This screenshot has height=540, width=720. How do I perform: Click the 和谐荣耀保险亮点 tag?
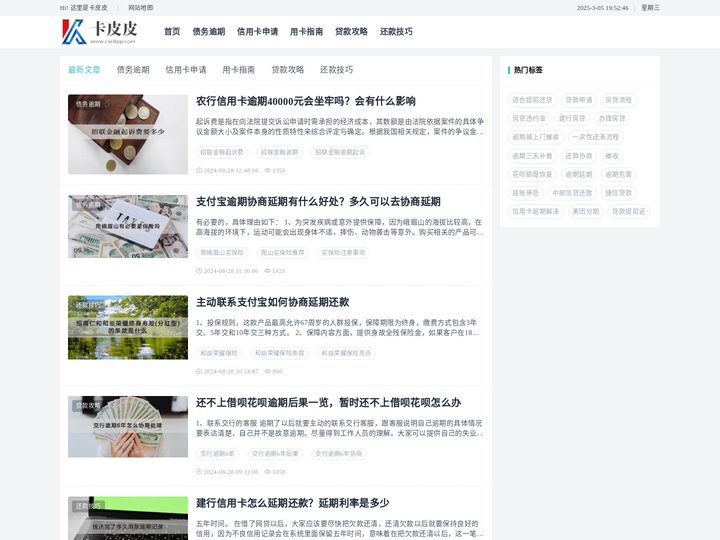[347, 353]
